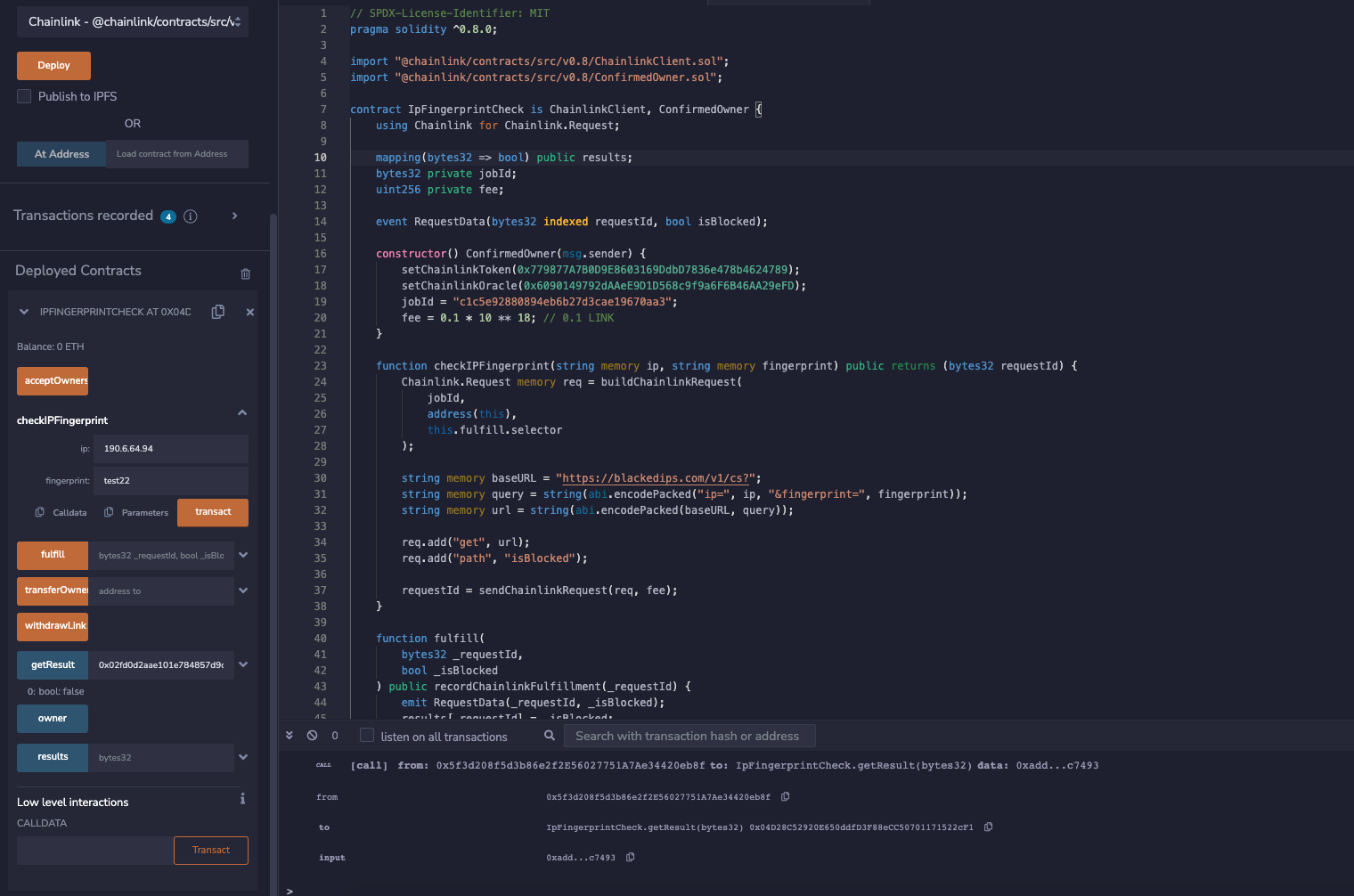This screenshot has height=896, width=1354.
Task: Click the low level Transact button
Action: 211,851
